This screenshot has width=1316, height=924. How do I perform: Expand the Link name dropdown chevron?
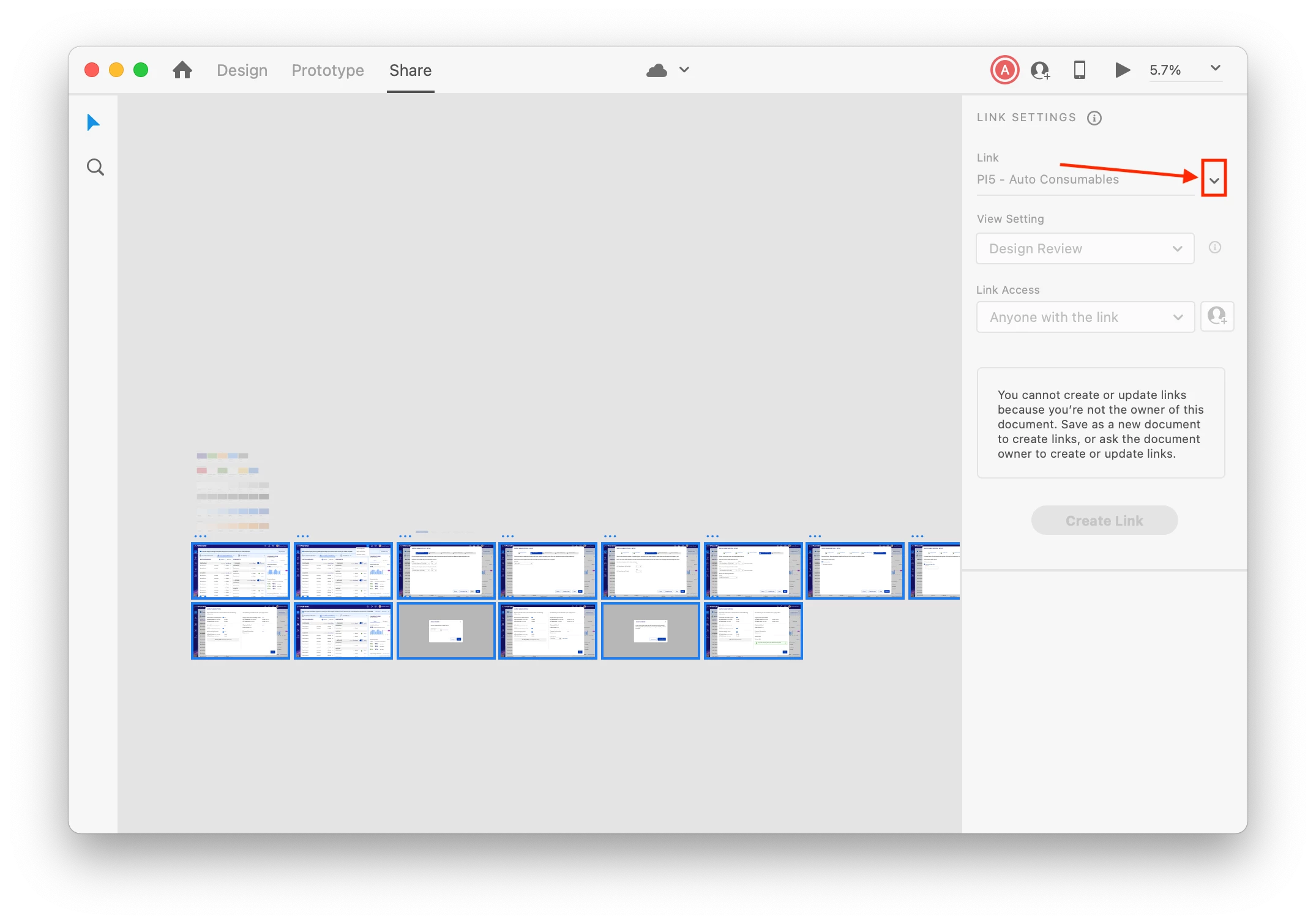tap(1214, 180)
